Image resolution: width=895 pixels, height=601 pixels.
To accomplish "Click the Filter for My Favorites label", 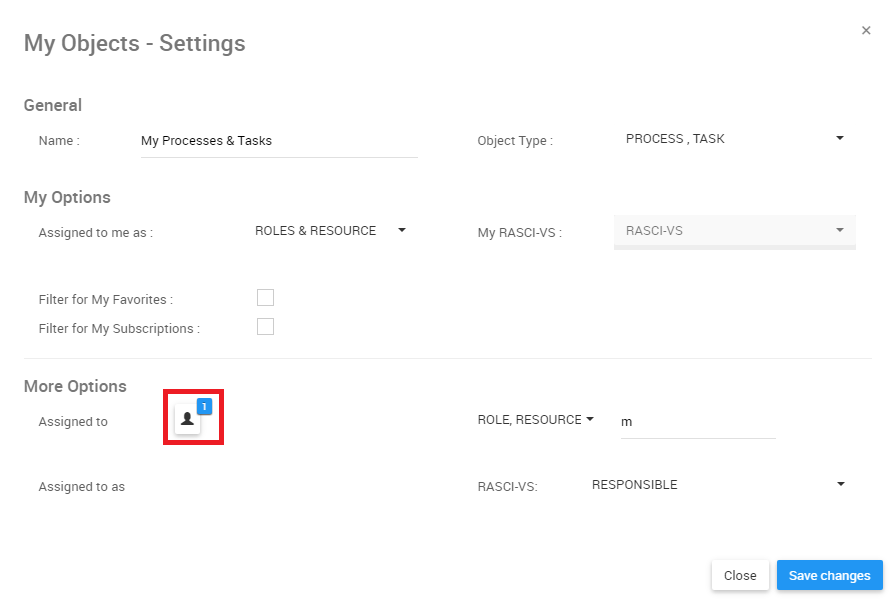I will [106, 299].
